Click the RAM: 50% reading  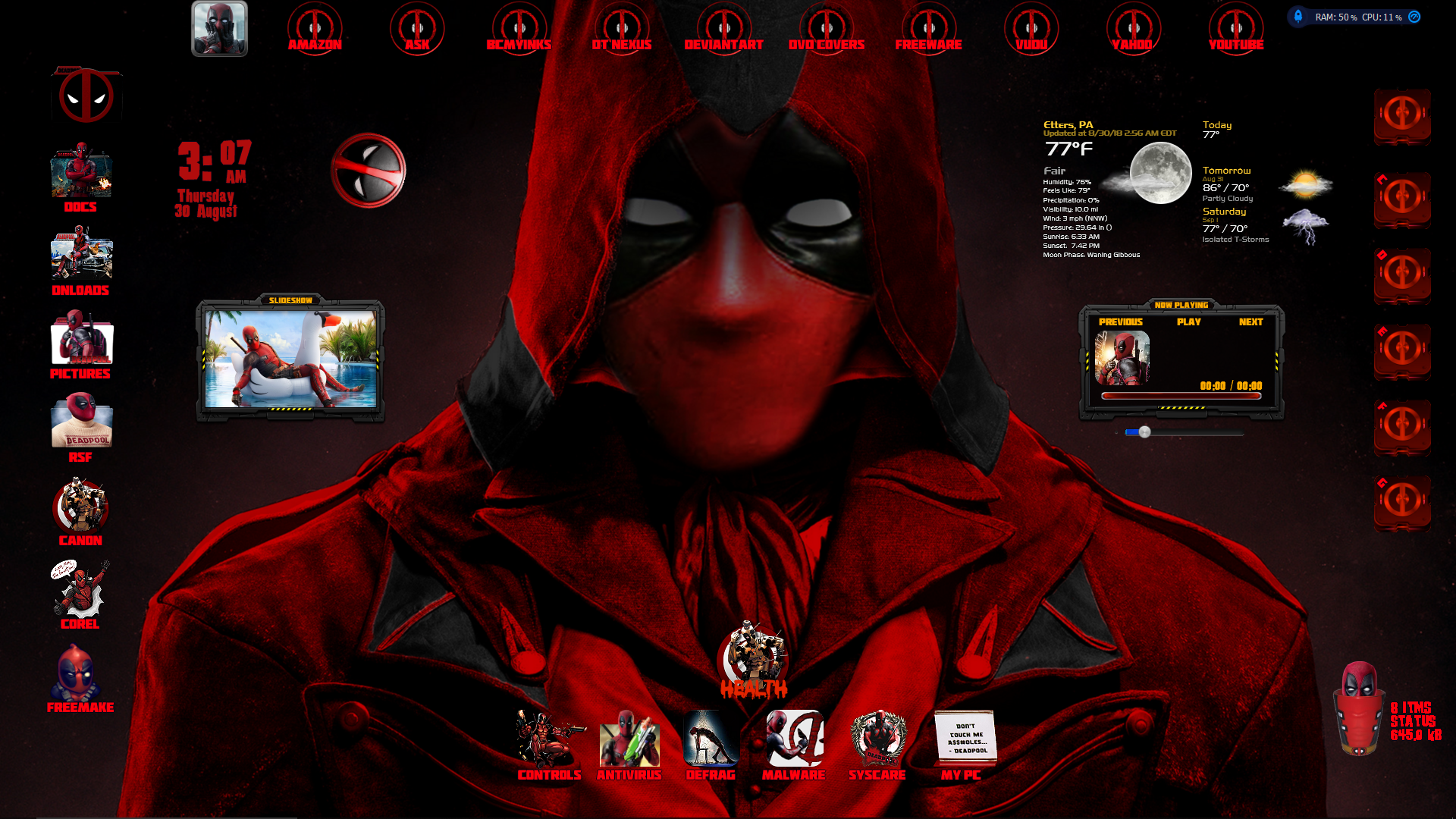pyautogui.click(x=1336, y=17)
